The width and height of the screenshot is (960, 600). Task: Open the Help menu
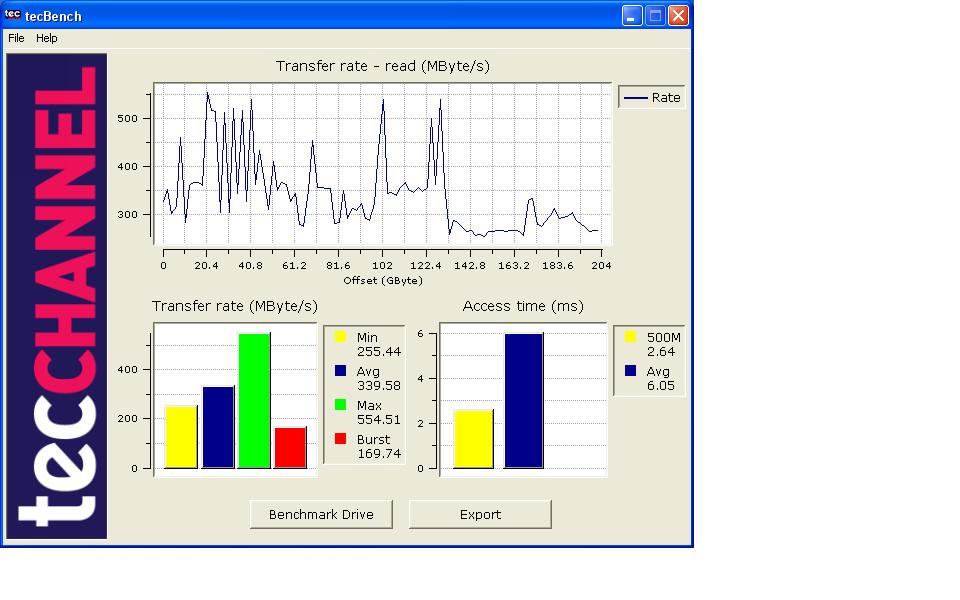47,38
